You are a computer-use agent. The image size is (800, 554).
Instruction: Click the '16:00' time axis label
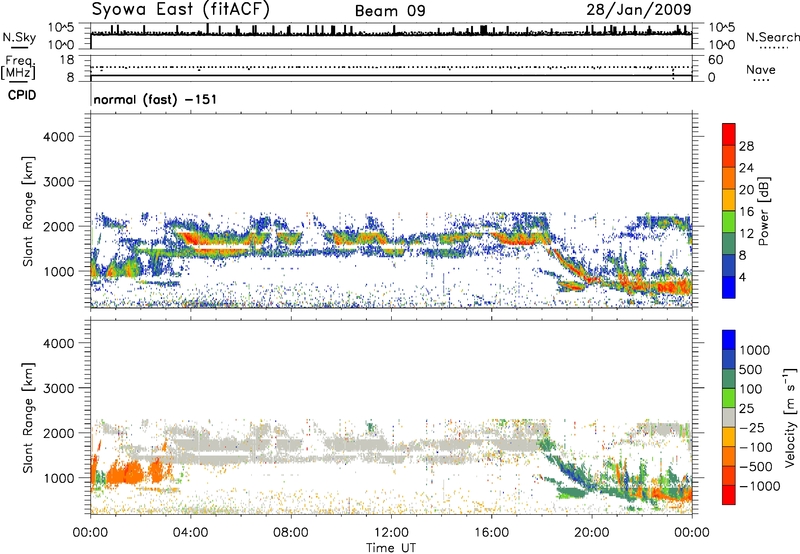coord(491,533)
